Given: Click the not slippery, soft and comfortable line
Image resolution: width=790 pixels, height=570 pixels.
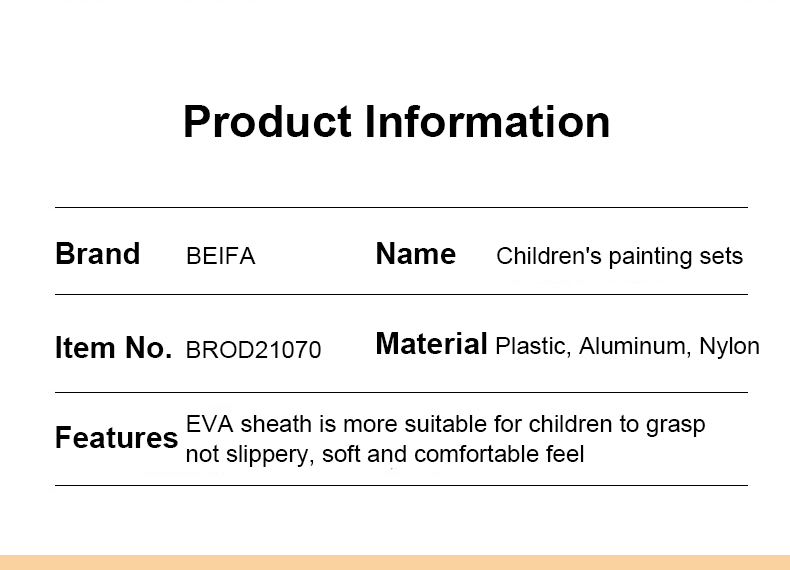Looking at the screenshot, I should tap(385, 454).
